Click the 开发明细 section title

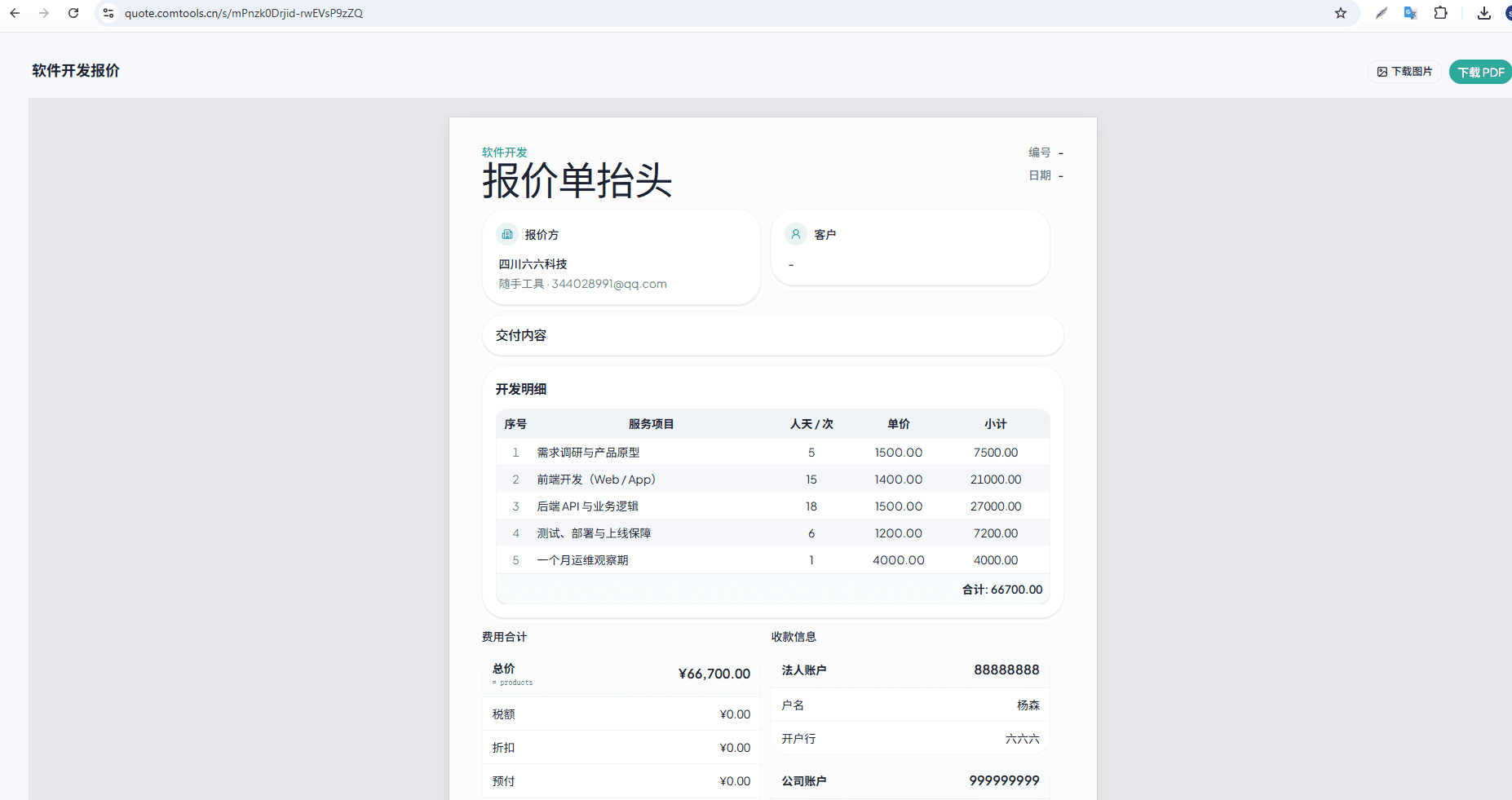(x=521, y=389)
